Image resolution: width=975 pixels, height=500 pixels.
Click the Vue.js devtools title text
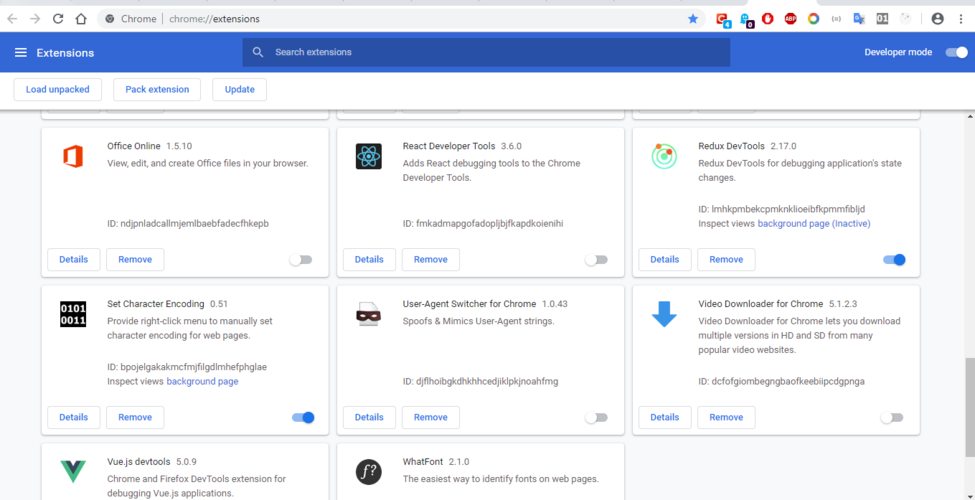pos(139,462)
